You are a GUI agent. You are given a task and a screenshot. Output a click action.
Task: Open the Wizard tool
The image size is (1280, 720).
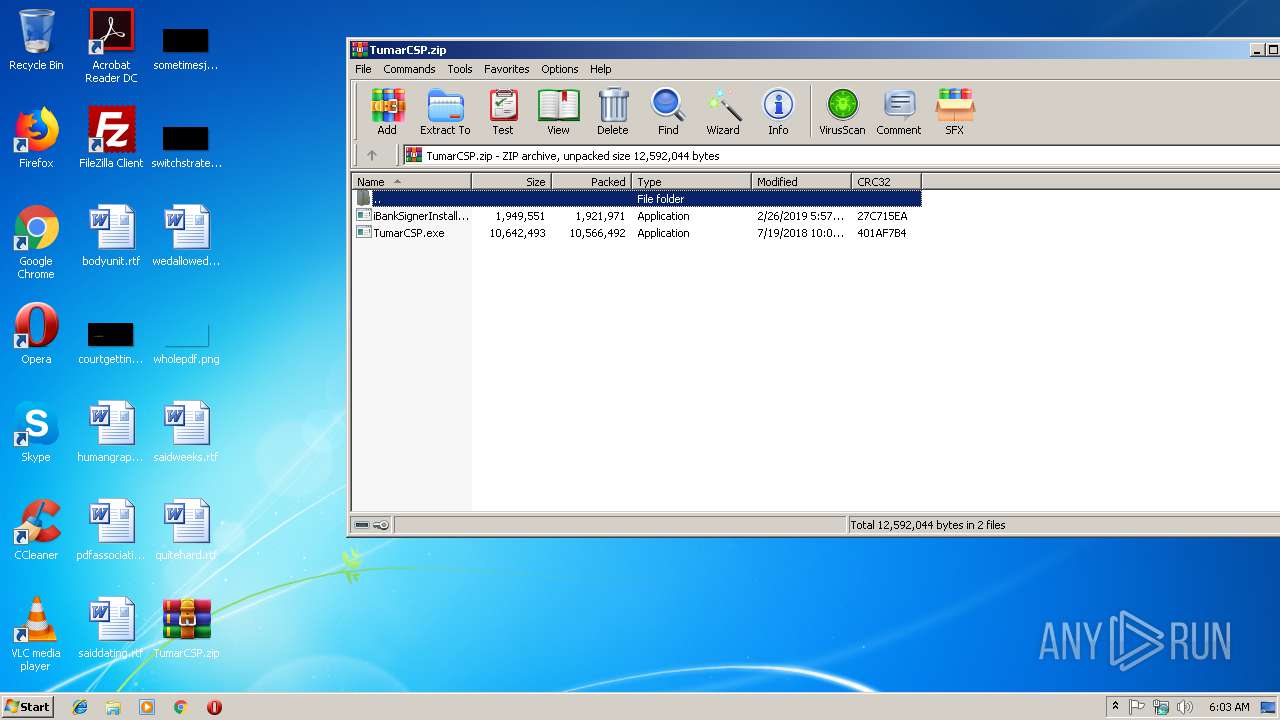[x=723, y=112]
